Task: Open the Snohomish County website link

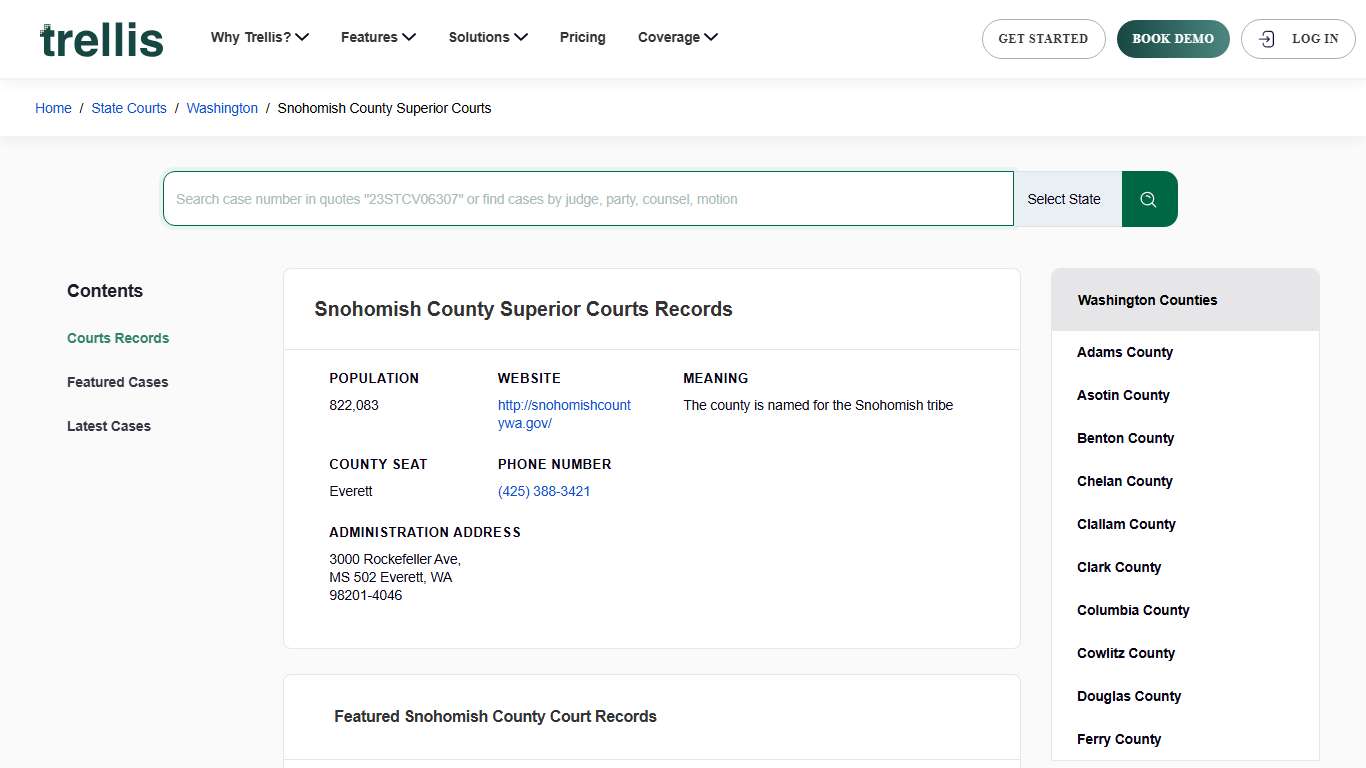Action: coord(564,414)
